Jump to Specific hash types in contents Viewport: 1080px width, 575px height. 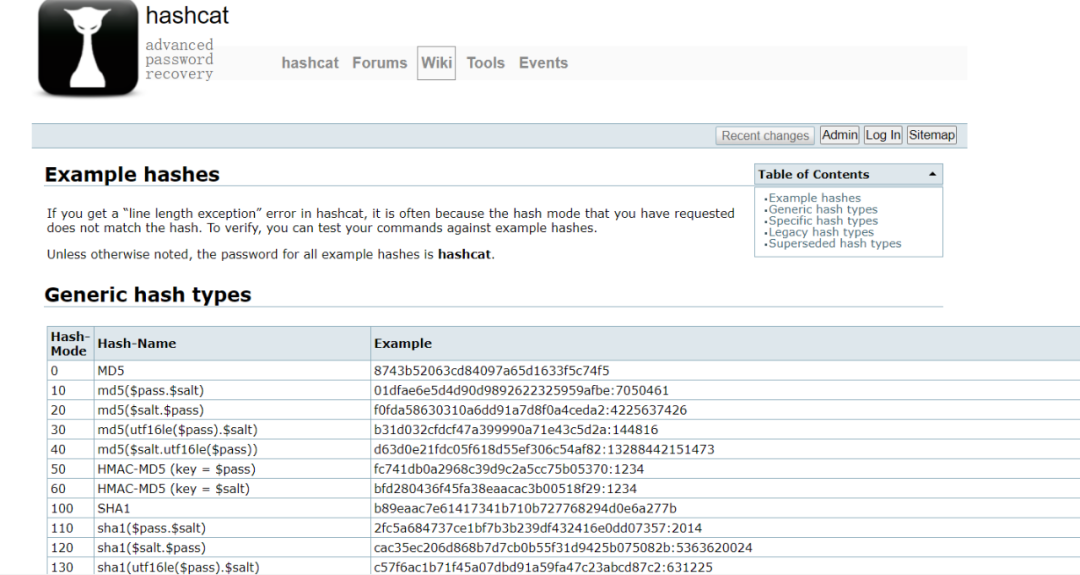[x=823, y=221]
